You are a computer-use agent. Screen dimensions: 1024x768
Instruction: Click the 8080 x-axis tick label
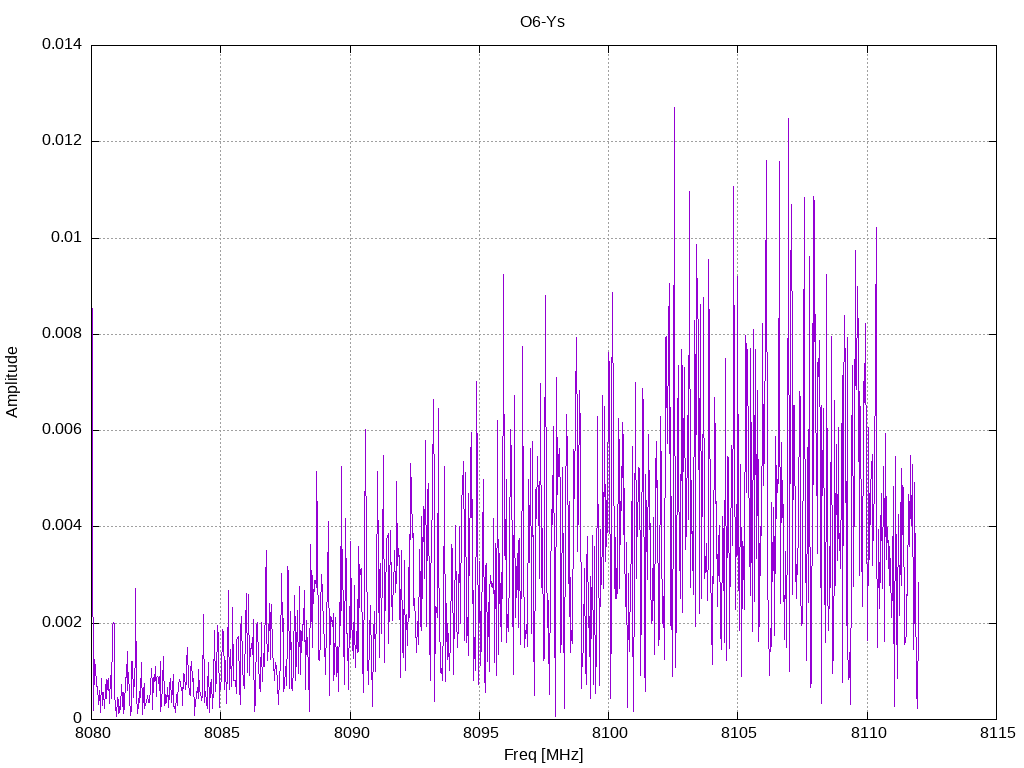pyautogui.click(x=92, y=733)
